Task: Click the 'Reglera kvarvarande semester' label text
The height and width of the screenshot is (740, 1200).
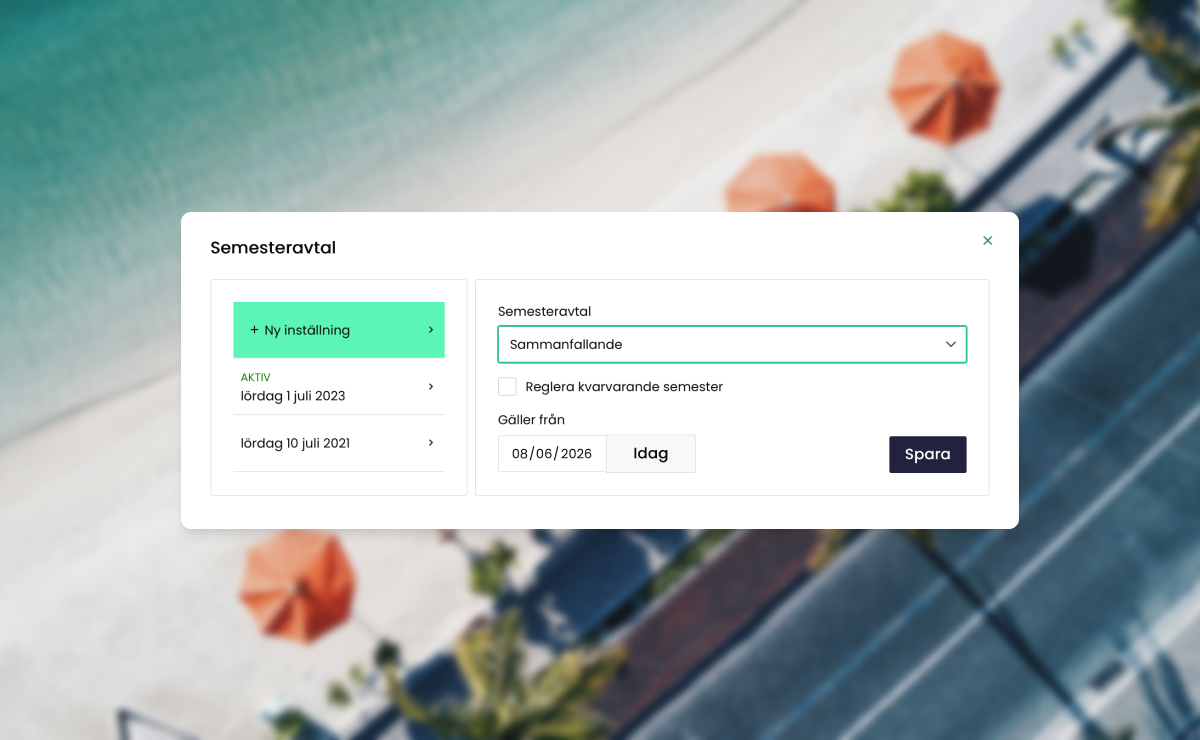Action: 624,387
